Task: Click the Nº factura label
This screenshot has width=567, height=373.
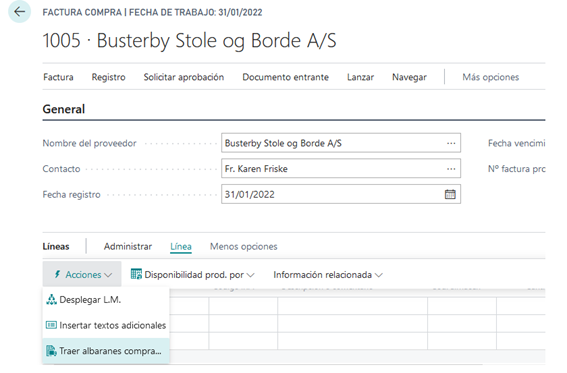Action: click(516, 169)
